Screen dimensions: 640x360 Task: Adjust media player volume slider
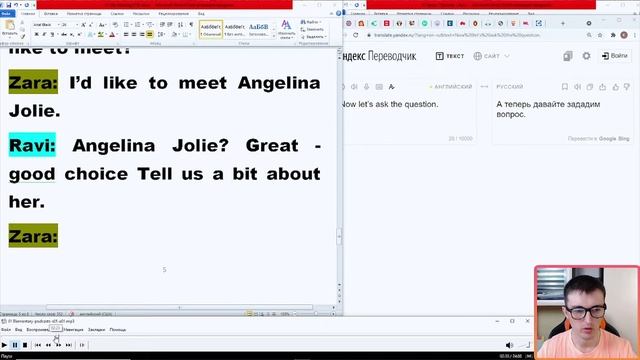tap(524, 345)
